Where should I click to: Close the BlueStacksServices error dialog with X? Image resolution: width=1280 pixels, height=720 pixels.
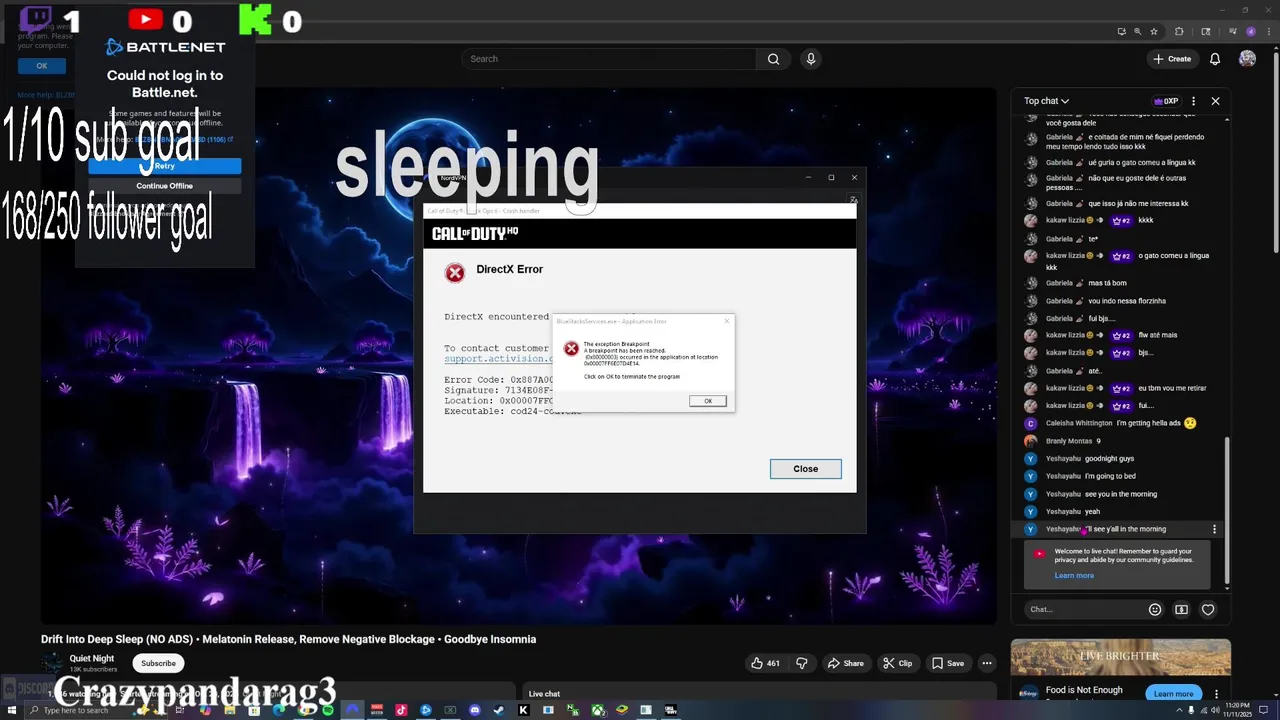coord(727,321)
